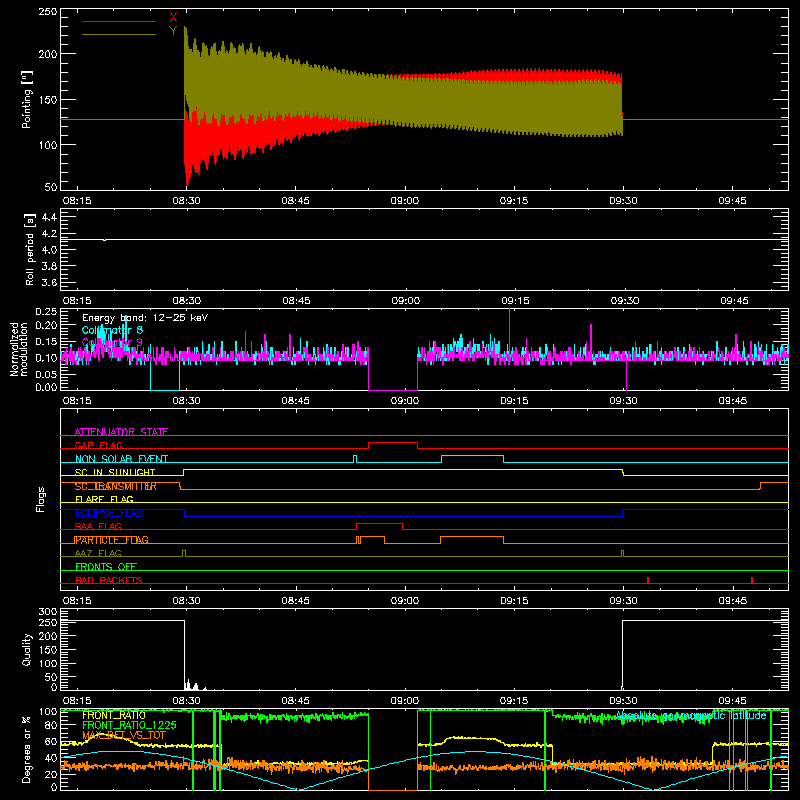Click the second red BAD_PACKETS spike near 09:47
The image size is (800, 800).
(x=752, y=580)
